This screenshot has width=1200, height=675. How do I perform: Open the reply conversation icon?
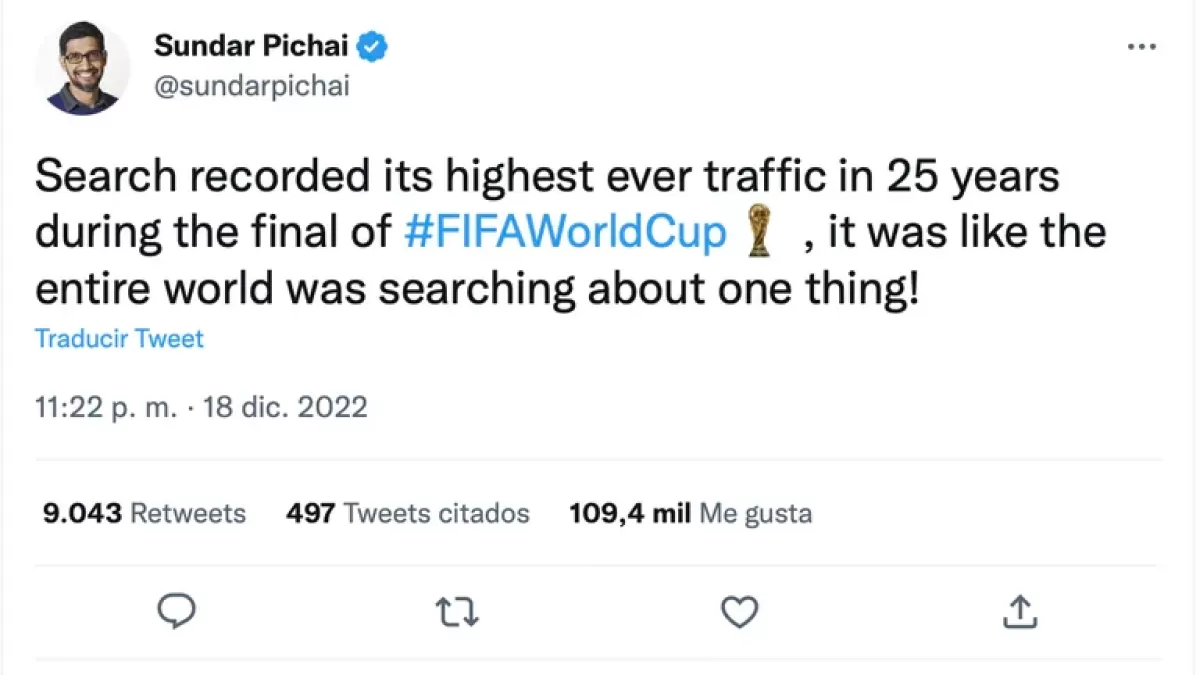(x=178, y=611)
